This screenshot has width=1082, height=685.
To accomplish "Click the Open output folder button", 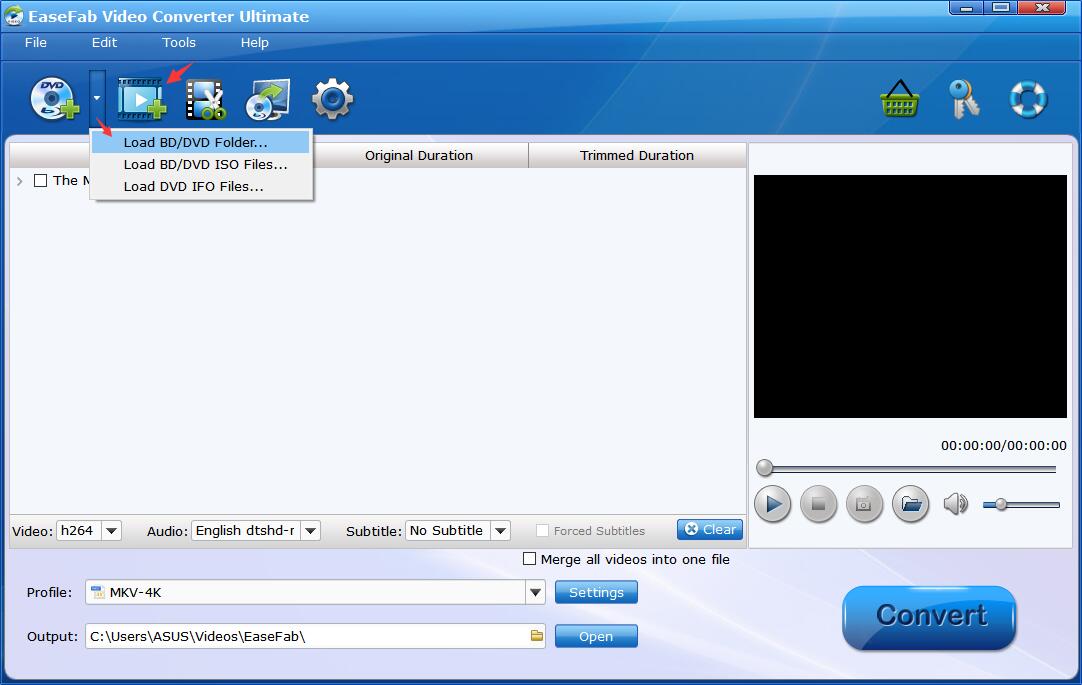I will tap(596, 637).
